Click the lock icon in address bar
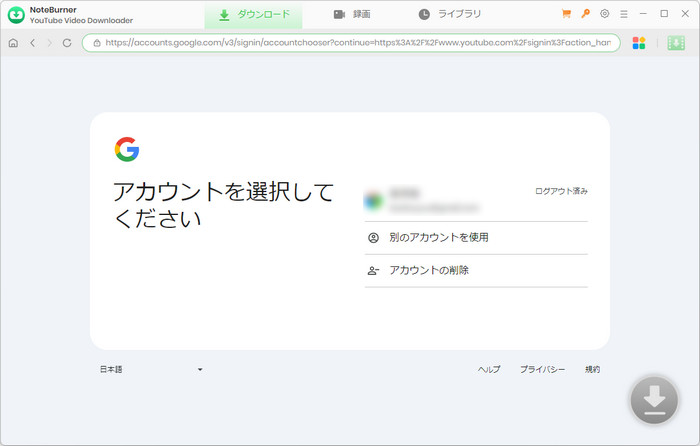Image resolution: width=700 pixels, height=446 pixels. coord(97,43)
